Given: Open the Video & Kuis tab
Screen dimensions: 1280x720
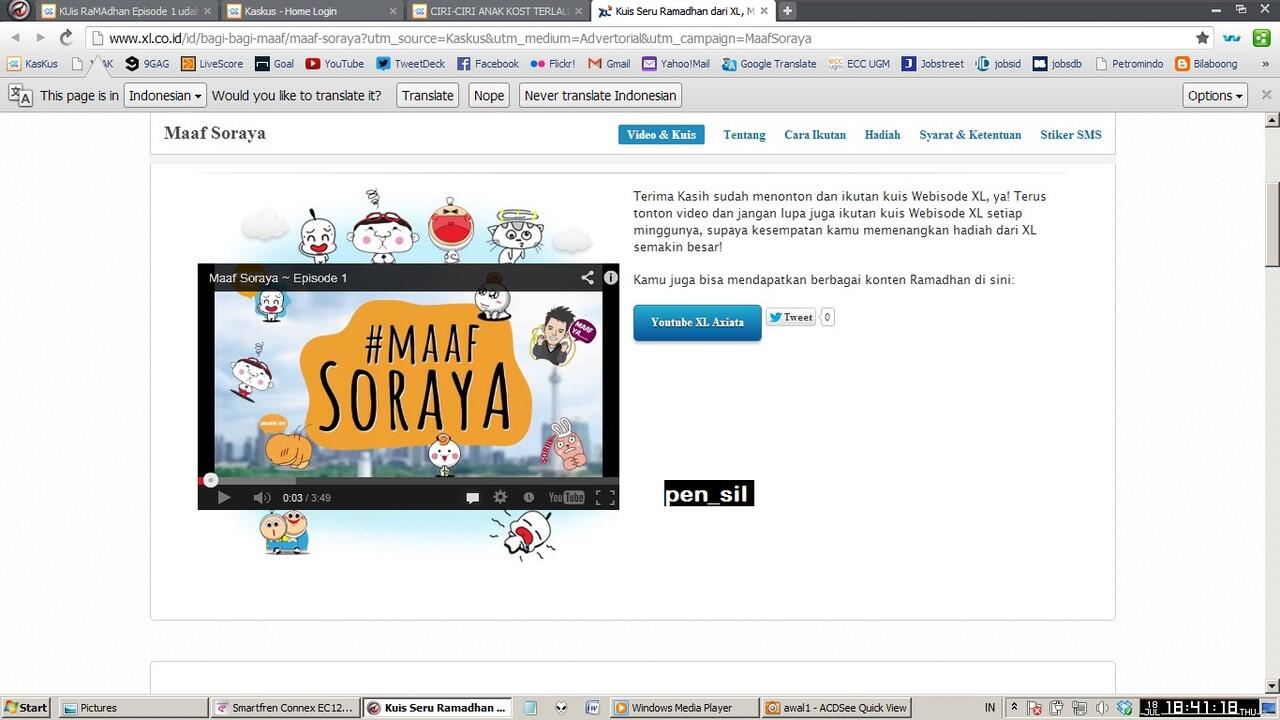Looking at the screenshot, I should tap(661, 135).
